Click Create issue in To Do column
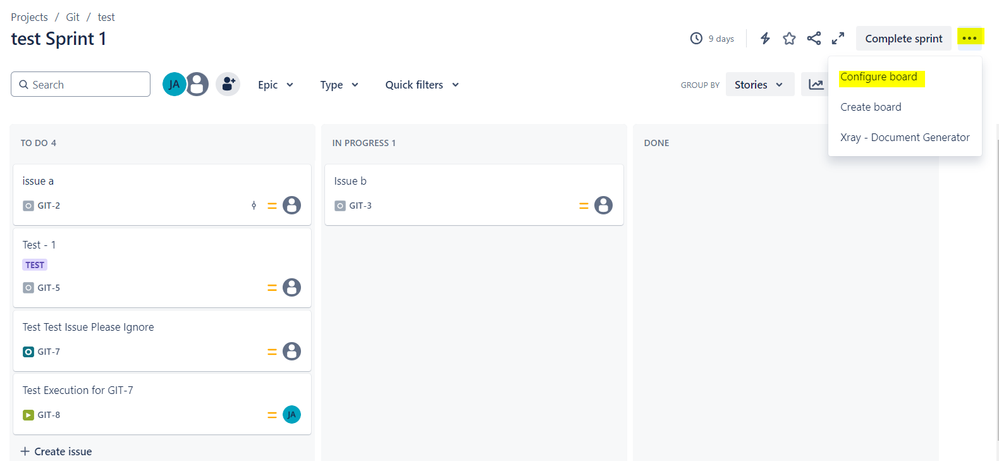Image resolution: width=999 pixels, height=461 pixels. [56, 451]
